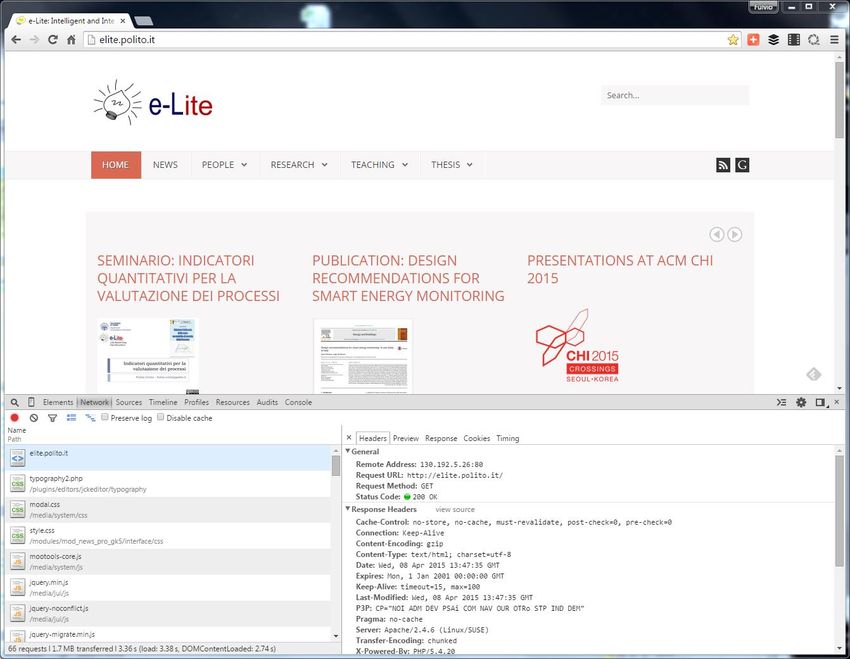Click the red record network log button
The width and height of the screenshot is (850, 659).
pyautogui.click(x=15, y=418)
